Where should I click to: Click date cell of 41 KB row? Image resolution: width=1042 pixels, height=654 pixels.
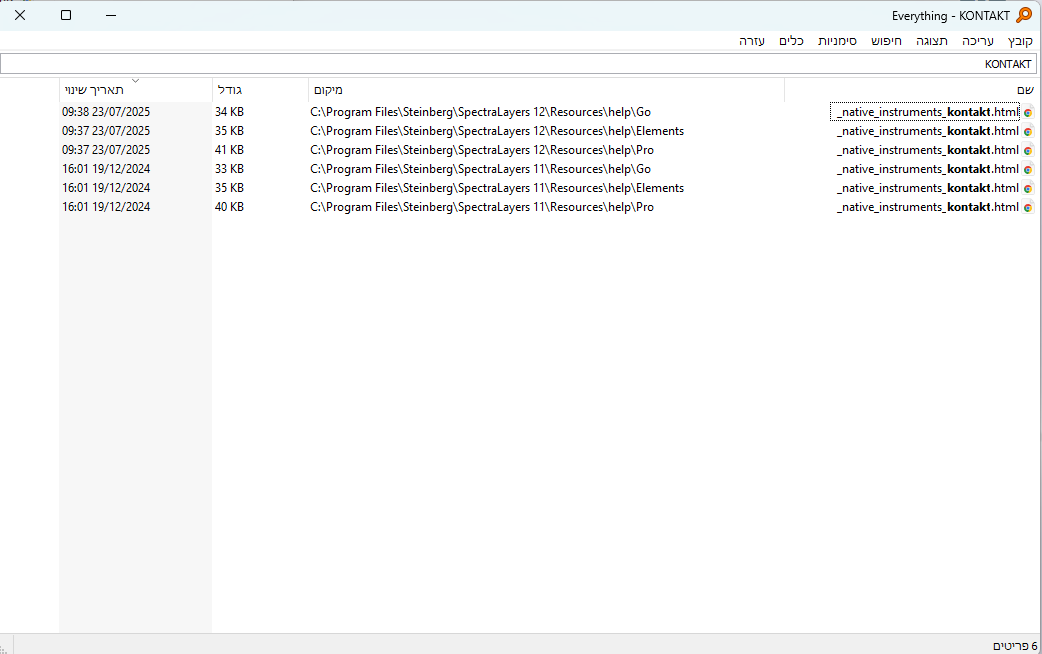(x=106, y=150)
